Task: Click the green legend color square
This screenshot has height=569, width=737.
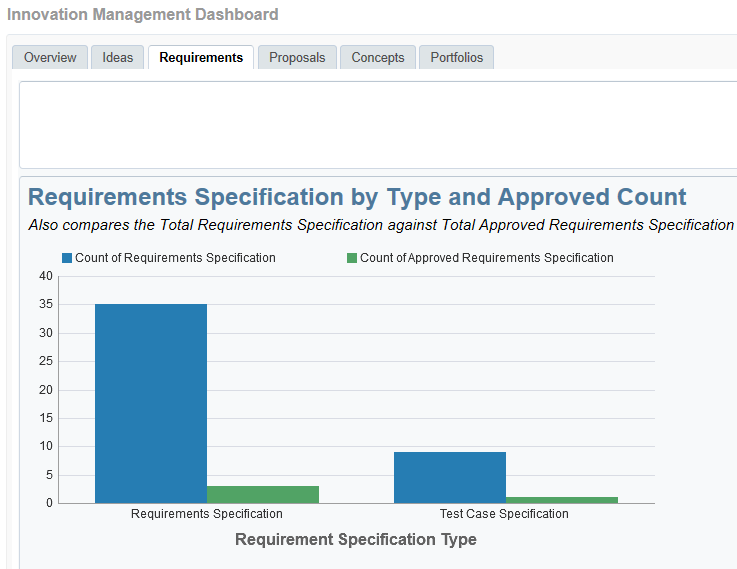Action: point(352,258)
